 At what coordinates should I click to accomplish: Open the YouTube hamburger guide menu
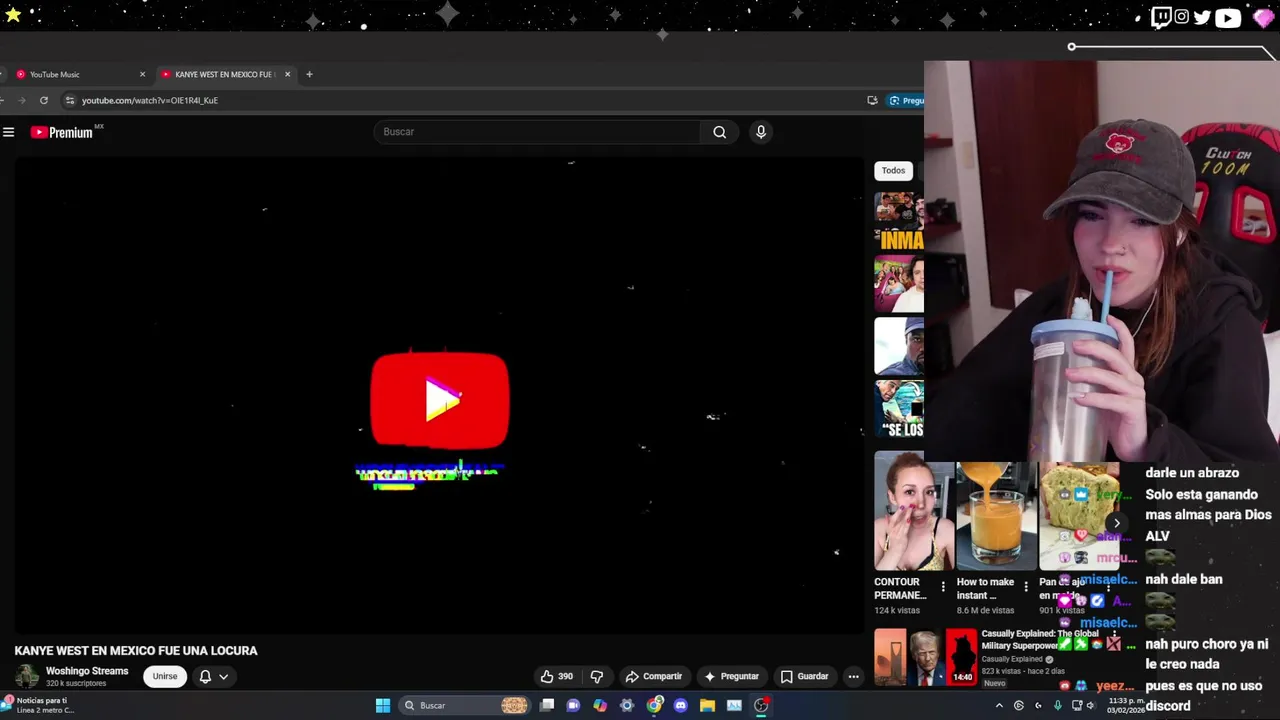8,132
